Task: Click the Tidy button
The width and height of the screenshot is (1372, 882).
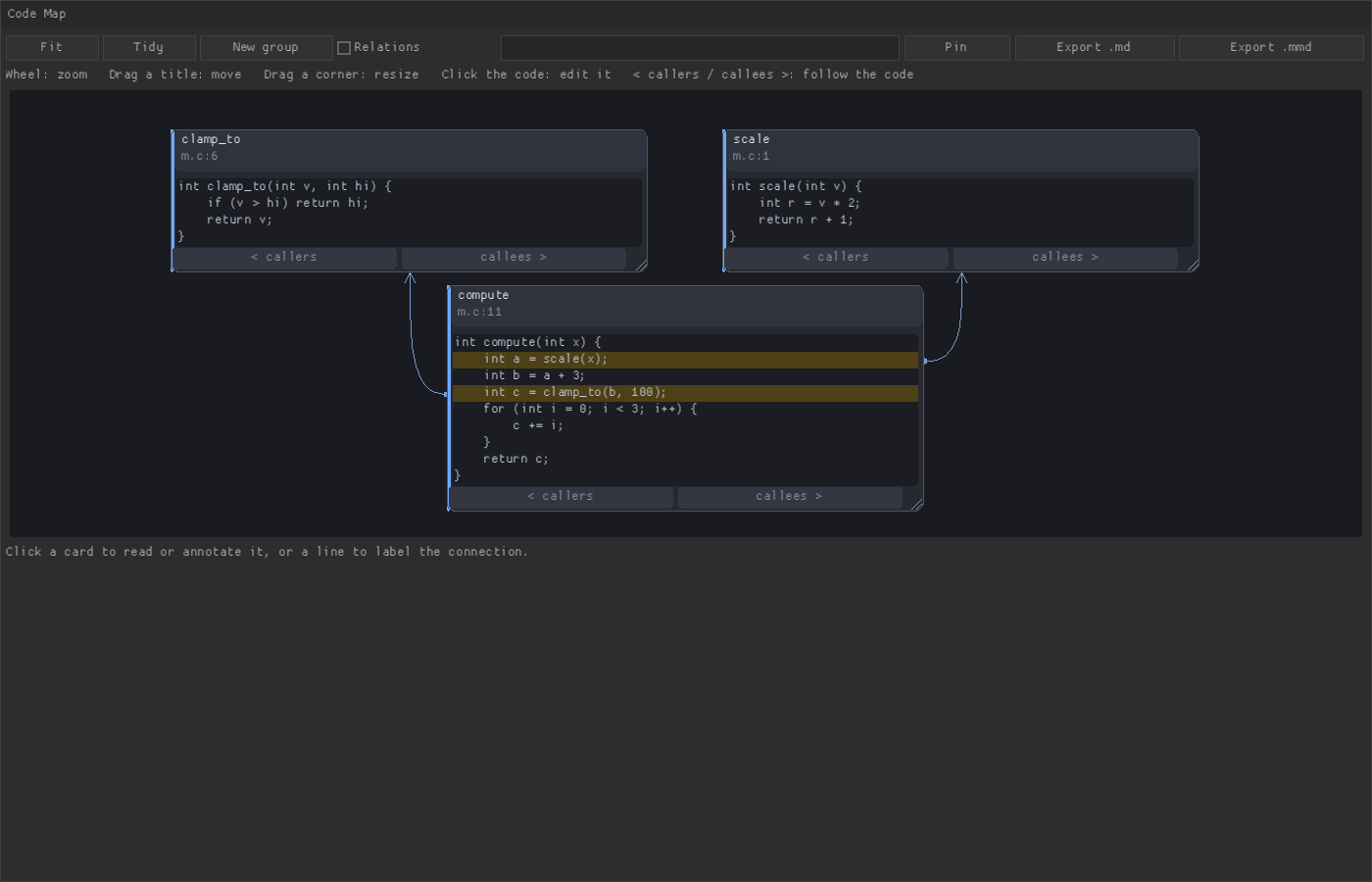Action: pyautogui.click(x=149, y=47)
